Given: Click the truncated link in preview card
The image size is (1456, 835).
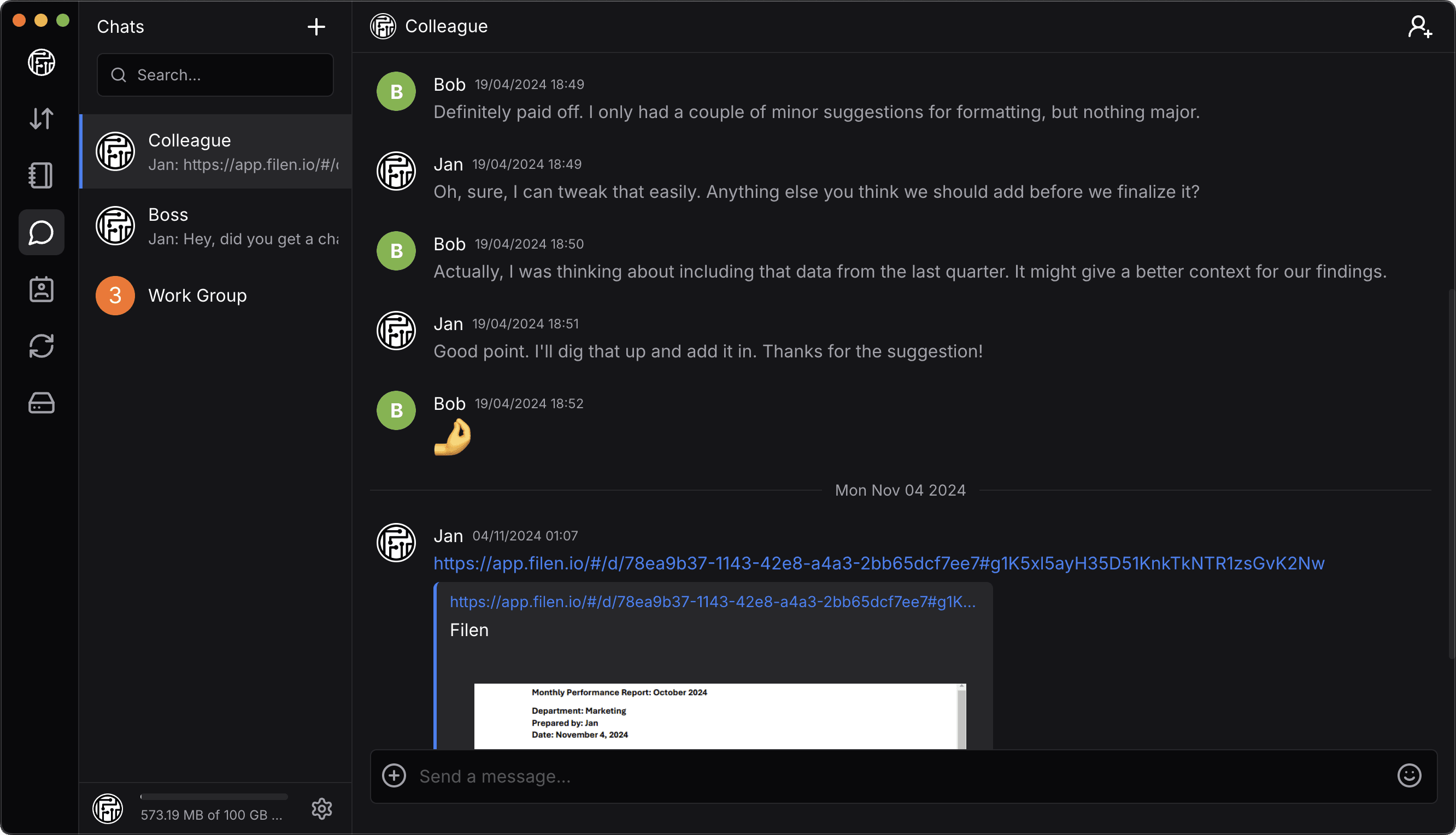Looking at the screenshot, I should click(x=712, y=602).
